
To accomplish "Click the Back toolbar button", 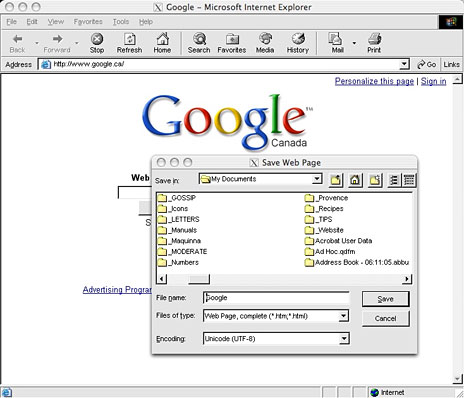I will [17, 43].
